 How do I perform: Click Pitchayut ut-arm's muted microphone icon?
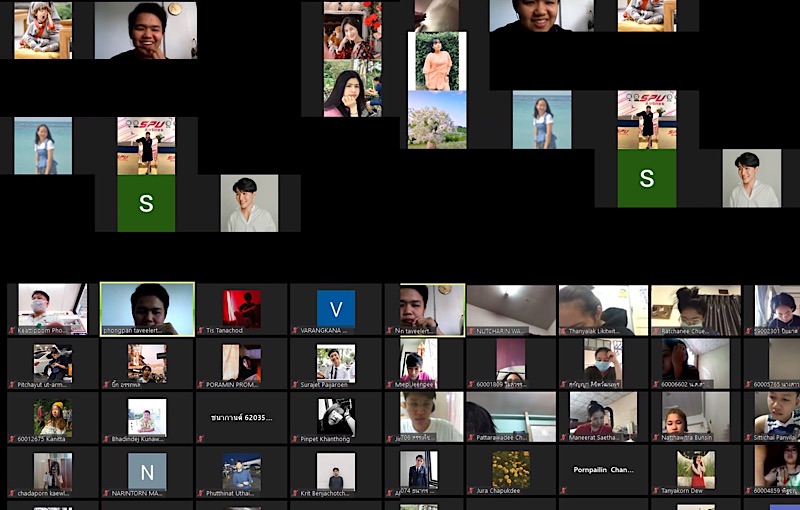tap(13, 385)
